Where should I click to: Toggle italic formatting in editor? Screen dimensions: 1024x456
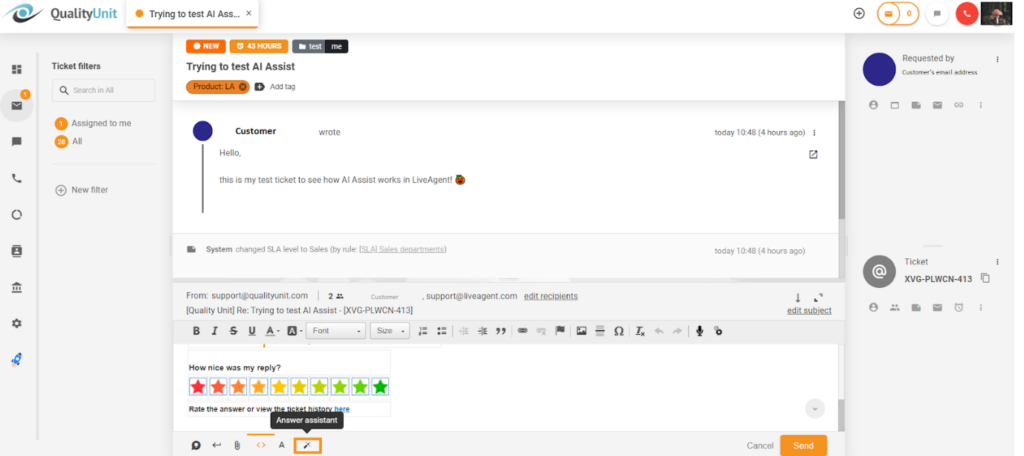(x=214, y=331)
